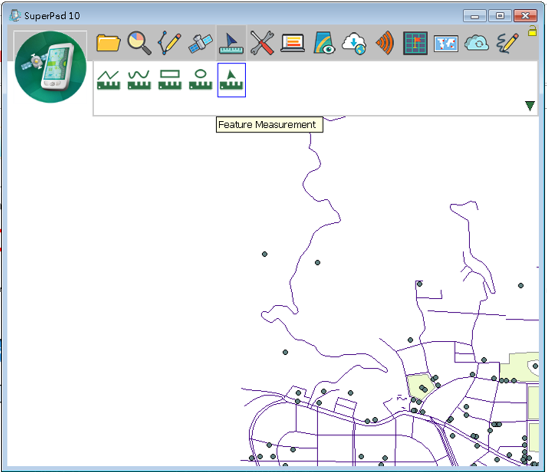Expand the green down-arrow panel toggle
Screen dimensions: 547x472
coord(530,106)
